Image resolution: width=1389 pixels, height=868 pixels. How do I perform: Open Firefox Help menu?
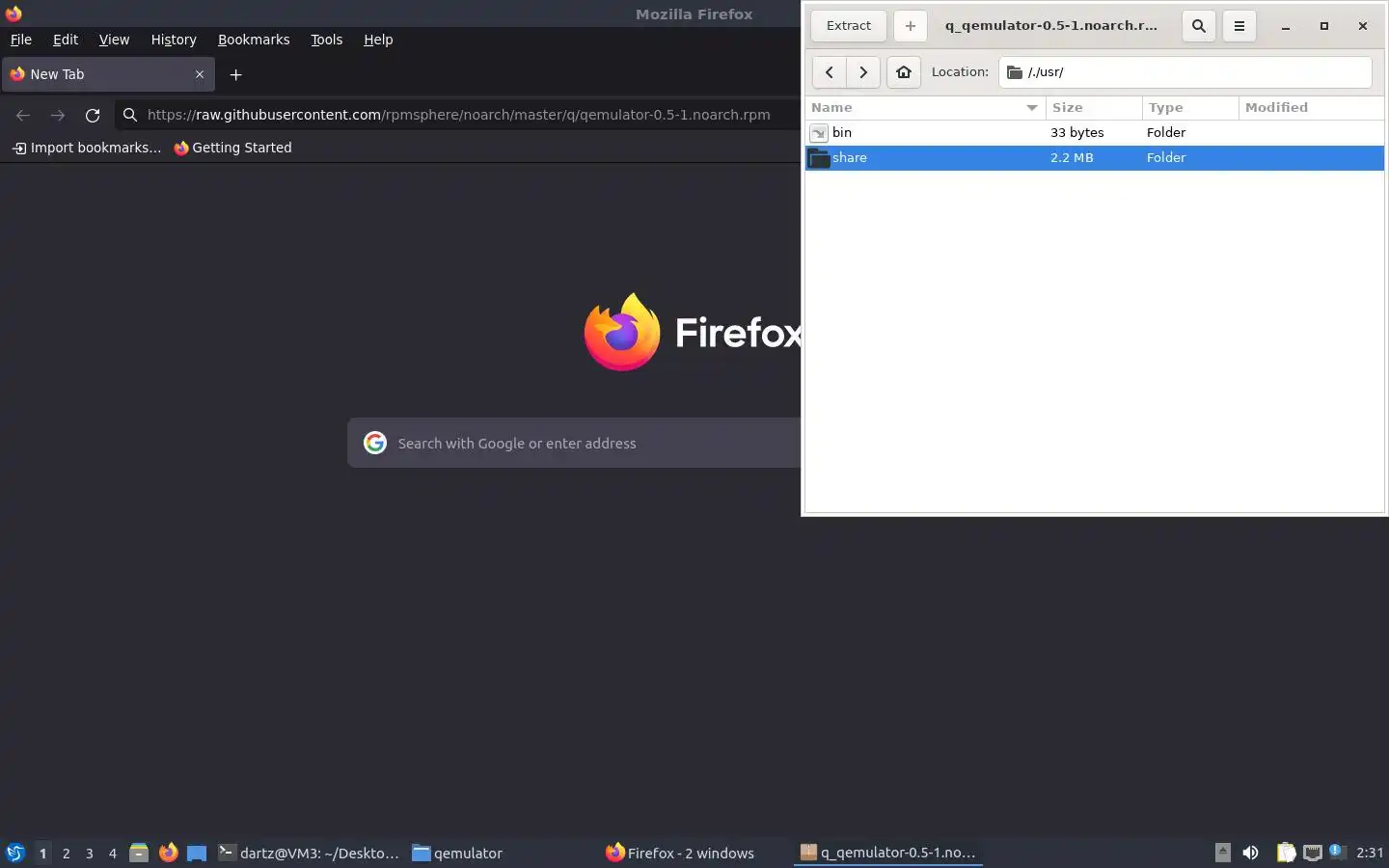tap(378, 40)
